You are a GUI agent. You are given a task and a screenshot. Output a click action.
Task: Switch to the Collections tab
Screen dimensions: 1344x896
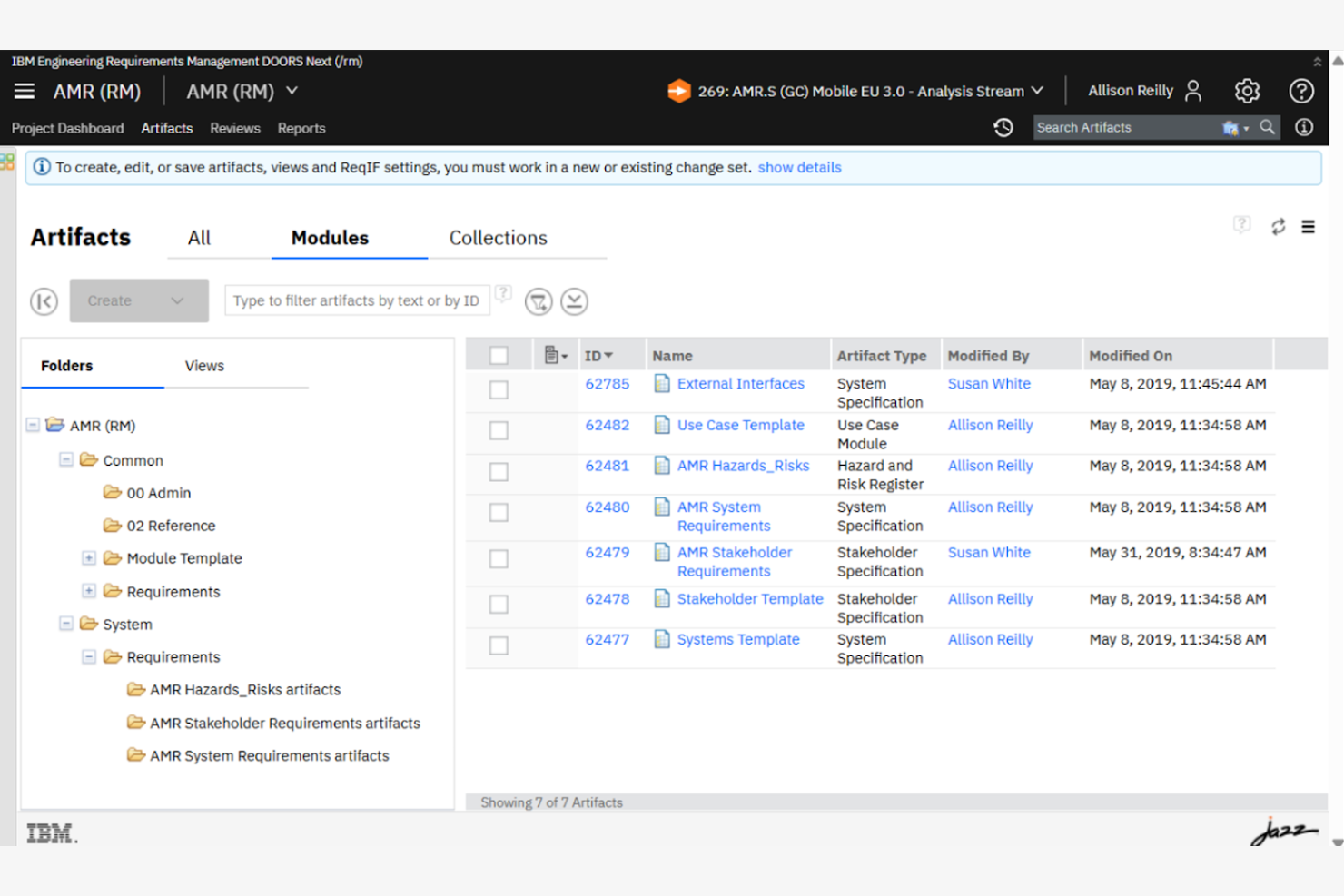pos(499,238)
